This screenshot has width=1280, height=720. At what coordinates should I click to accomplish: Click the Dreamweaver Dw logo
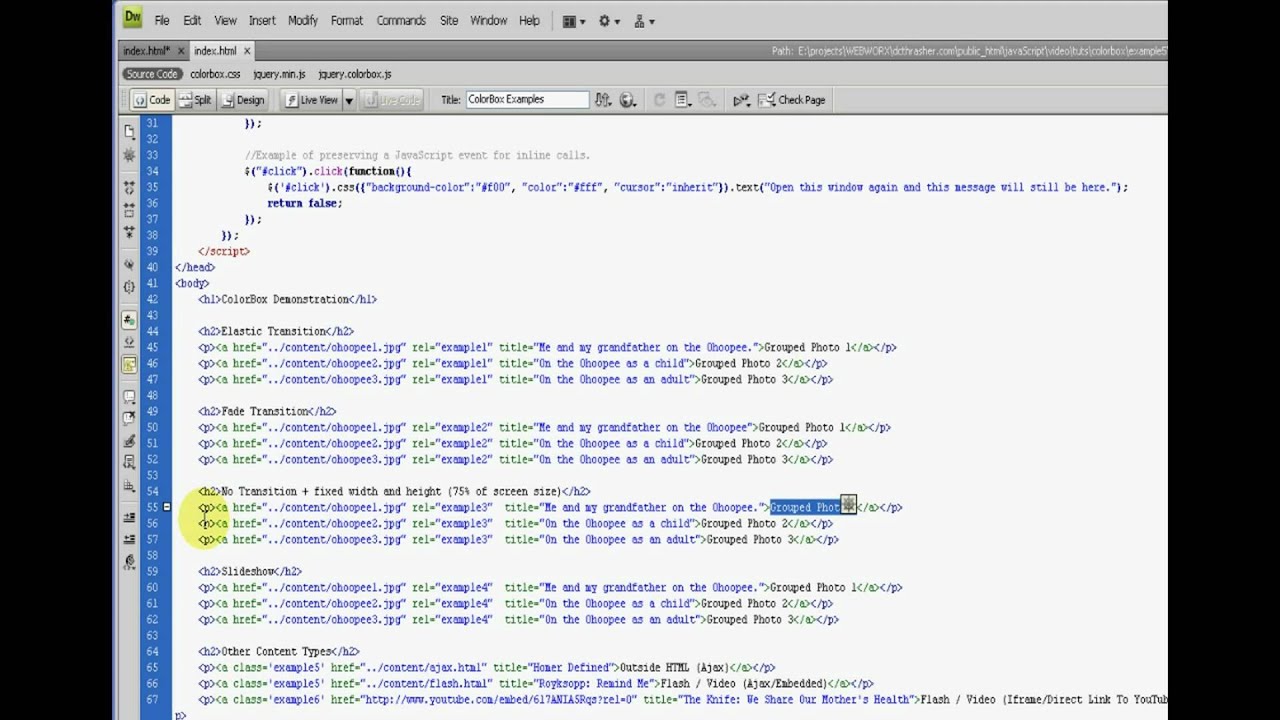(132, 18)
